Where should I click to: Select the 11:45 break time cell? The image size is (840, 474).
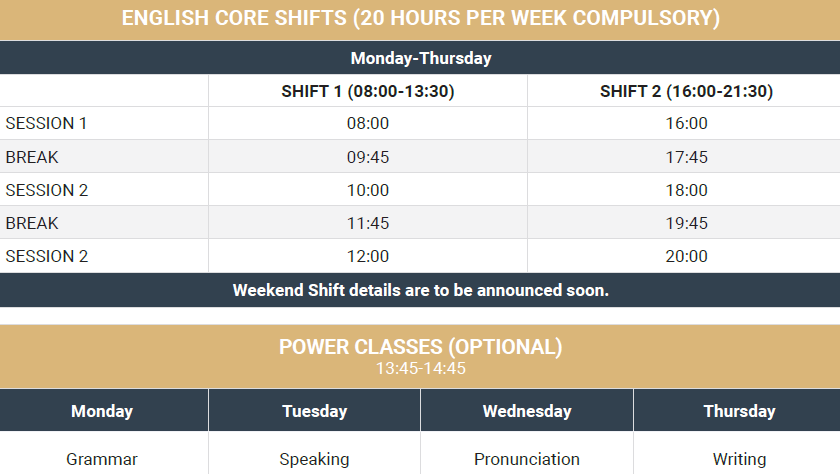click(368, 223)
